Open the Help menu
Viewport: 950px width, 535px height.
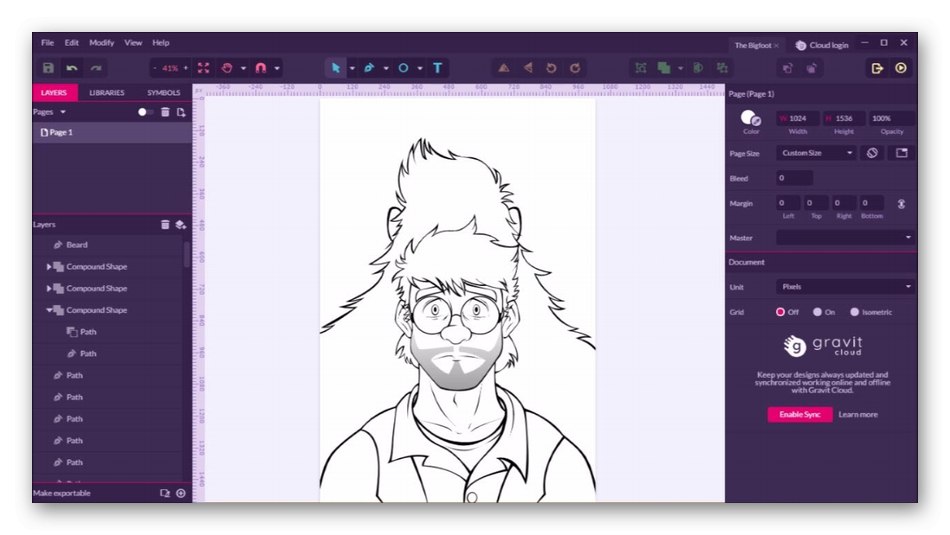pos(161,43)
